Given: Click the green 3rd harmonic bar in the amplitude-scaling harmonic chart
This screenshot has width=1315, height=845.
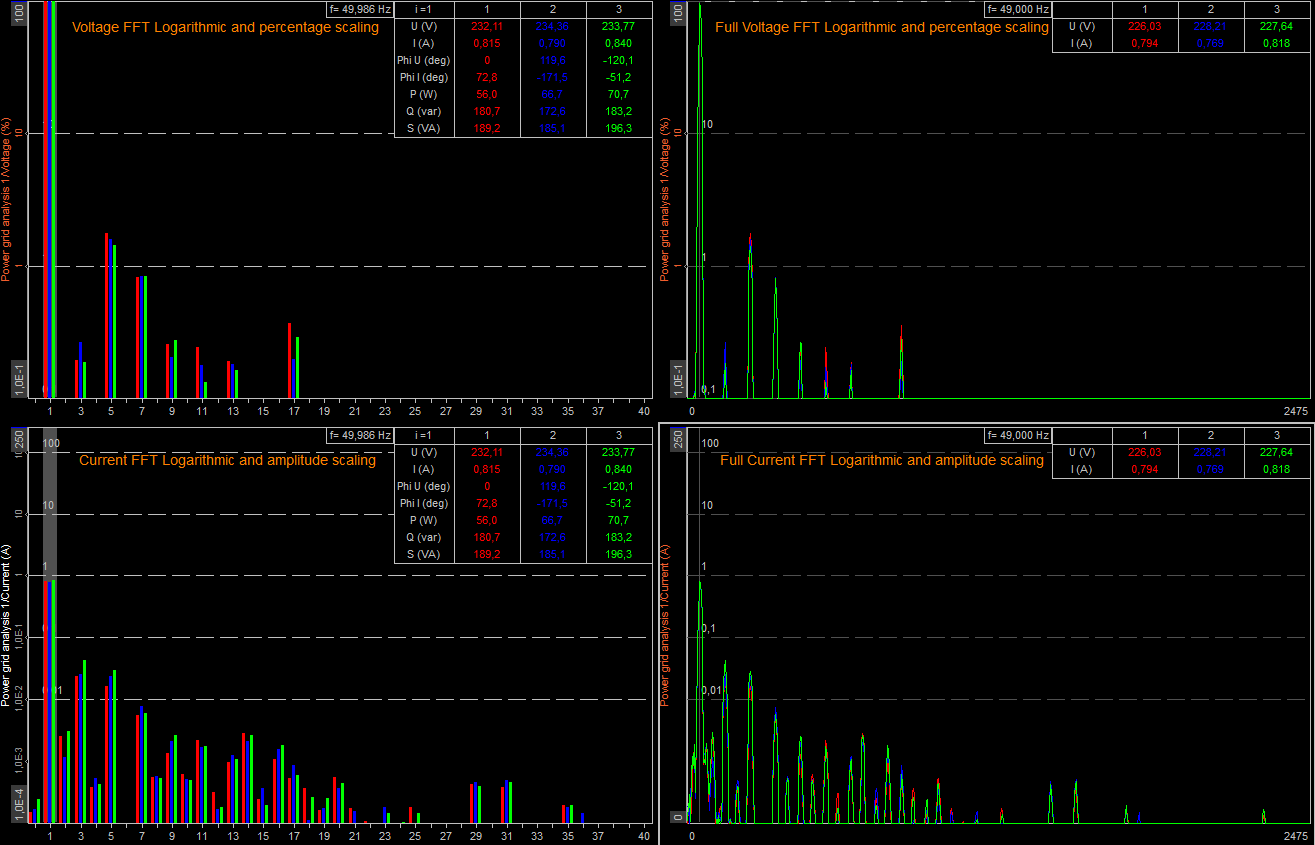Looking at the screenshot, I should click(x=84, y=741).
